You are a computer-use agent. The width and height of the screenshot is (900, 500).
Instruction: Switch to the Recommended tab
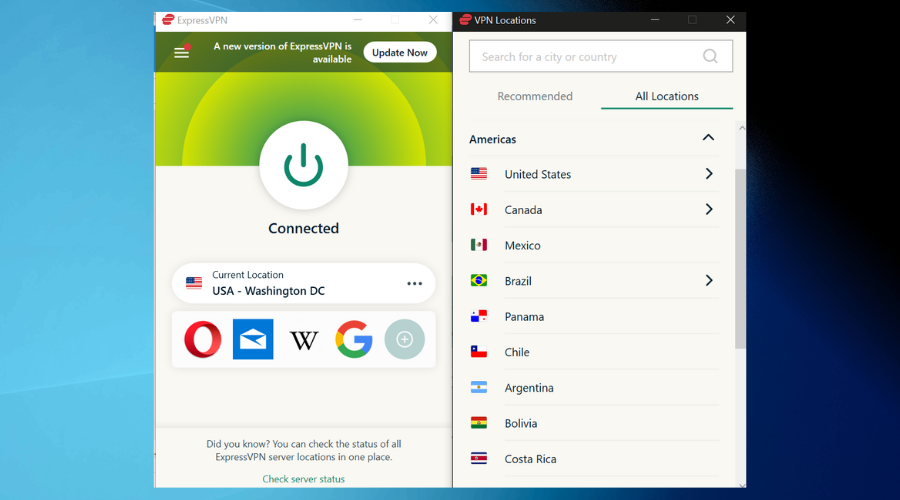tap(535, 96)
